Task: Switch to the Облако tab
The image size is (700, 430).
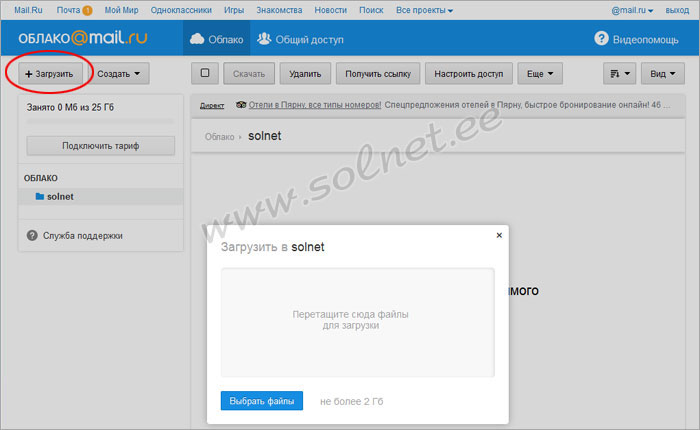Action: (x=215, y=39)
